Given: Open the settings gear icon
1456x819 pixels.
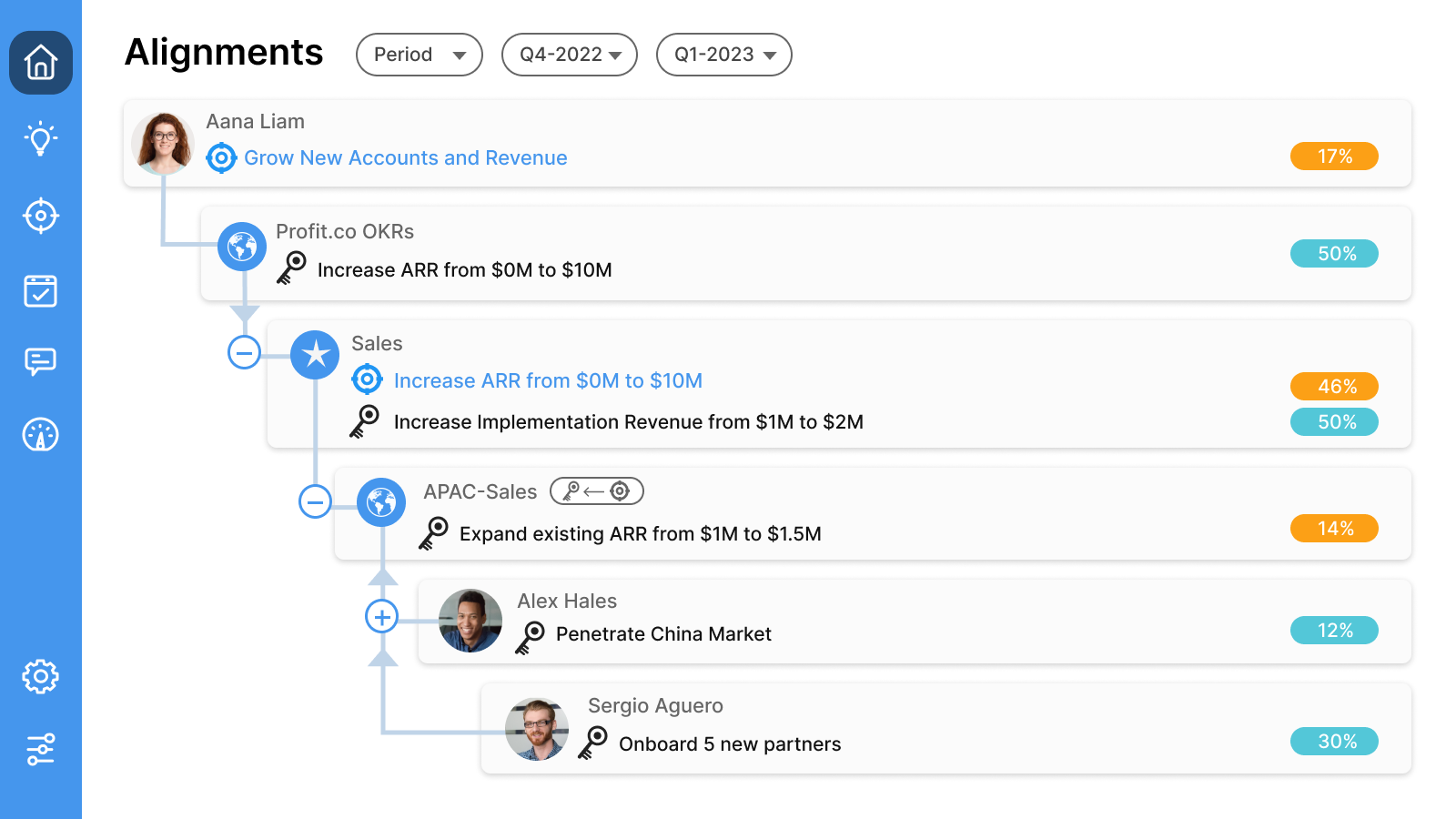Looking at the screenshot, I should tap(41, 677).
